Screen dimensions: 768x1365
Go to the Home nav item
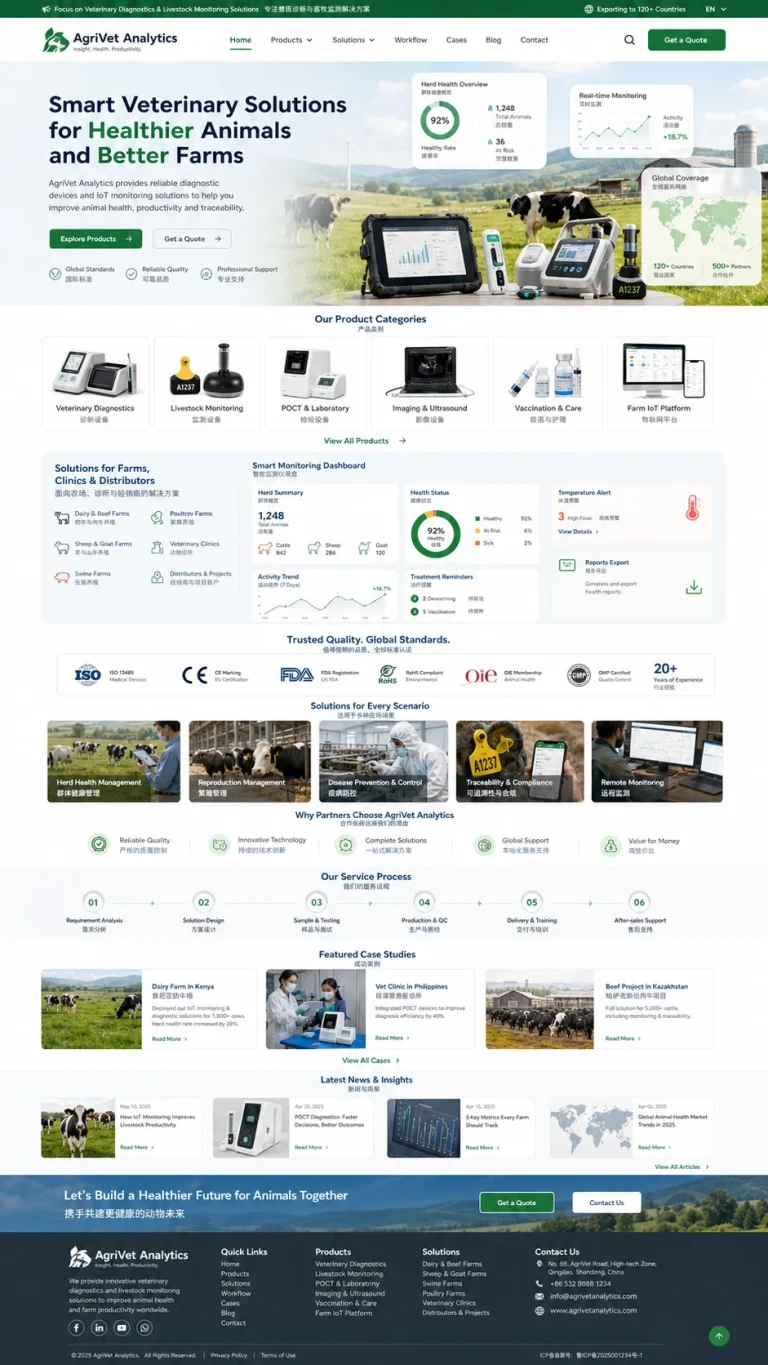click(240, 40)
